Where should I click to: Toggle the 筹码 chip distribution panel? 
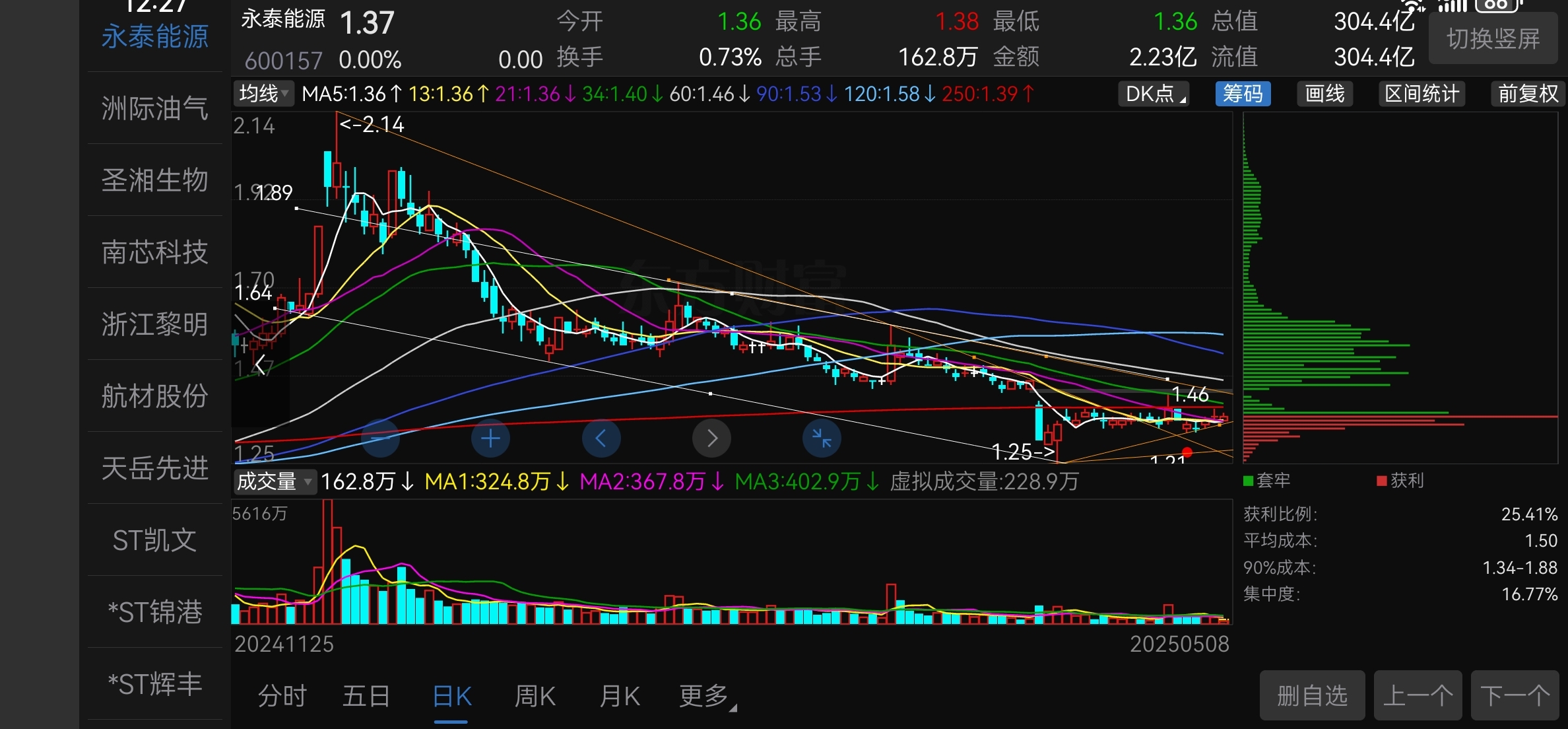coord(1243,94)
